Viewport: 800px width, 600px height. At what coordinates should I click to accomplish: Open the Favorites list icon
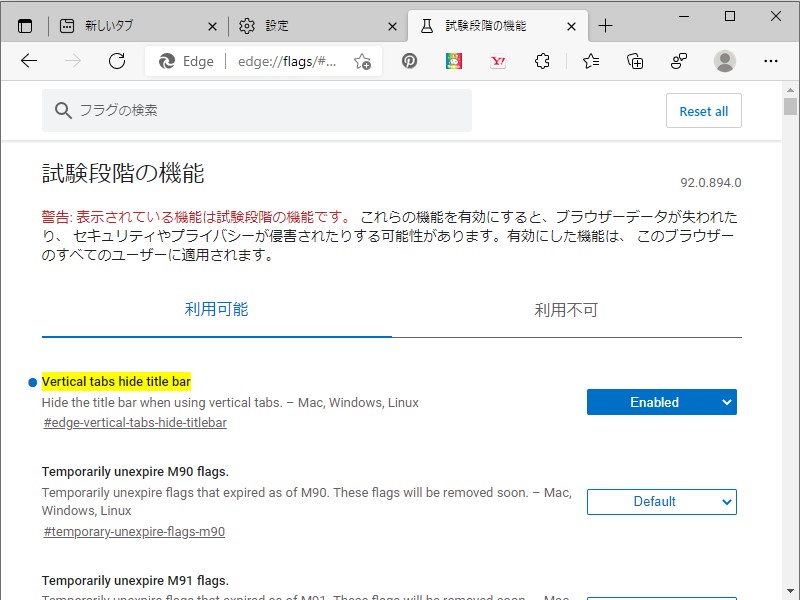point(590,60)
